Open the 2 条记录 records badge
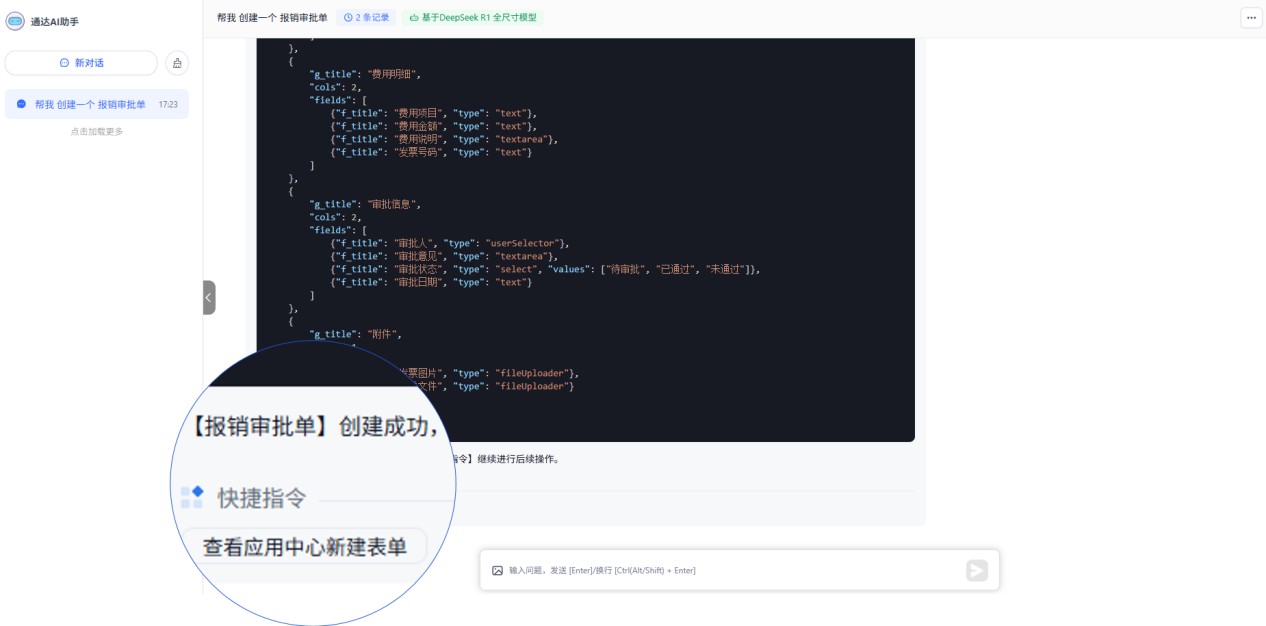The height and width of the screenshot is (626, 1266). pos(366,18)
